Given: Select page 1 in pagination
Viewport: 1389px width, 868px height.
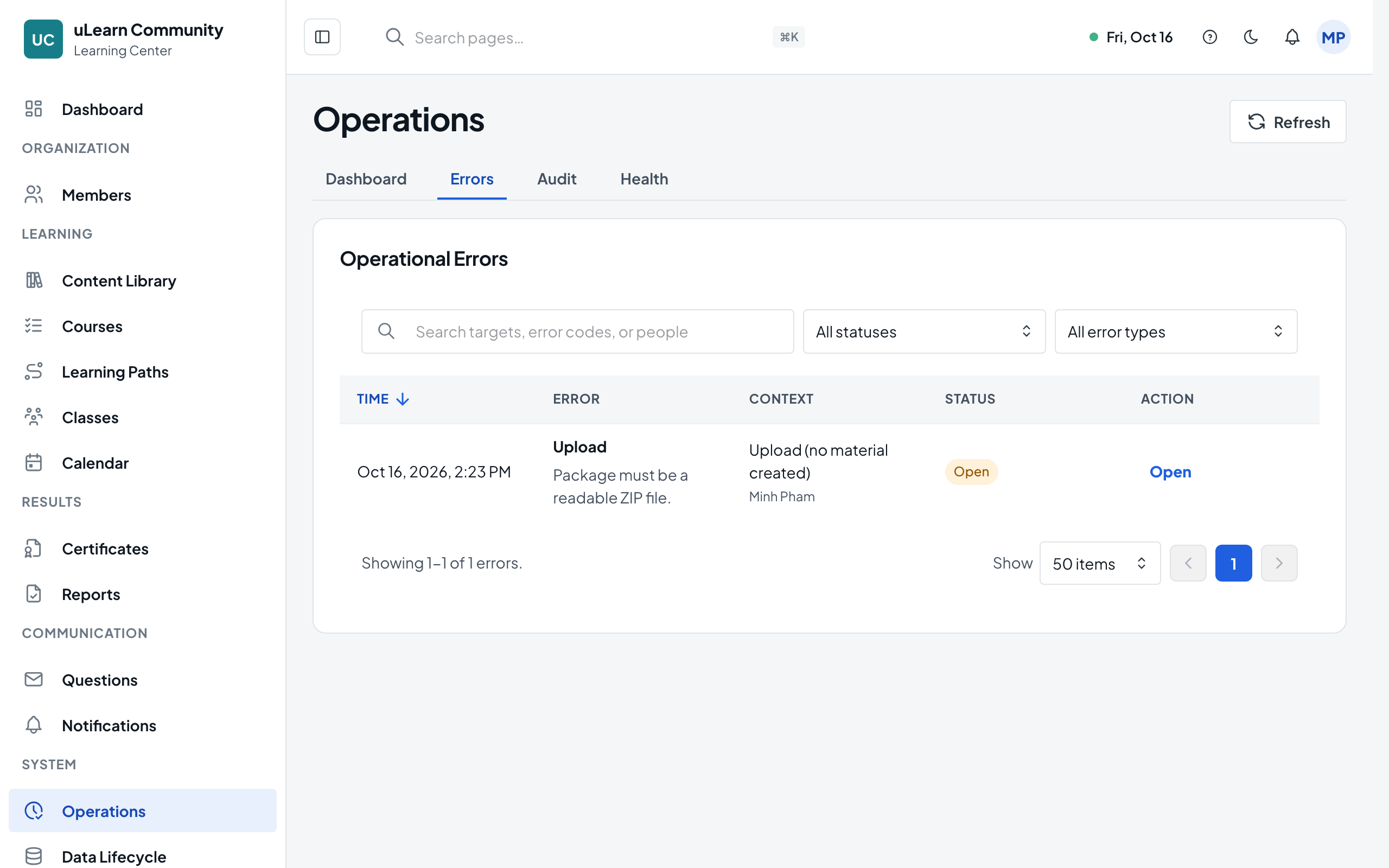Looking at the screenshot, I should point(1233,563).
